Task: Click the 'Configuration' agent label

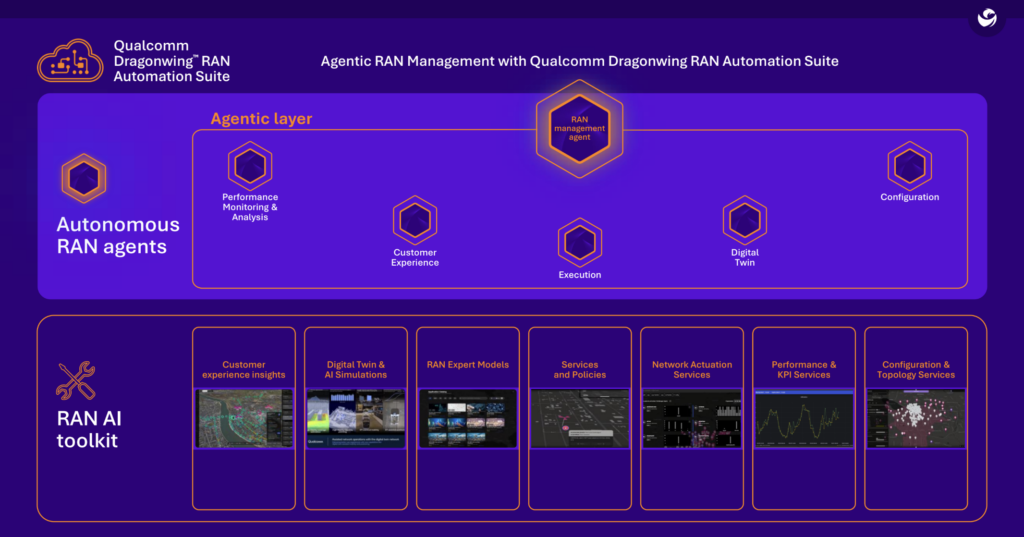Action: (910, 197)
